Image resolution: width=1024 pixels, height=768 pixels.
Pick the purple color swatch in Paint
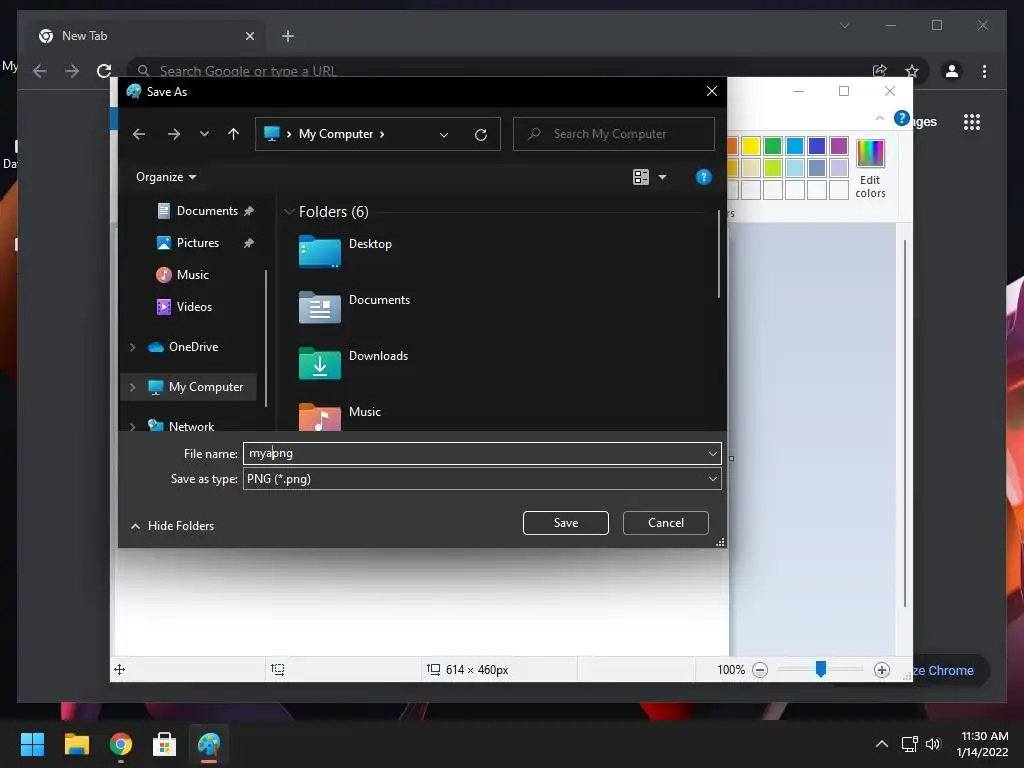[x=839, y=146]
